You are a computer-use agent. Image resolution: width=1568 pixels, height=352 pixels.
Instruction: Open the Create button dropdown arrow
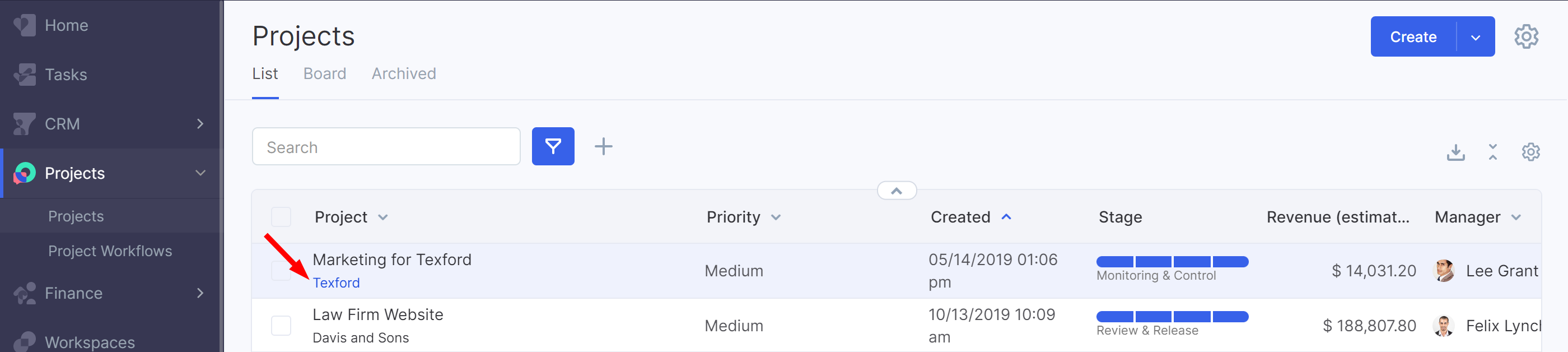1476,37
